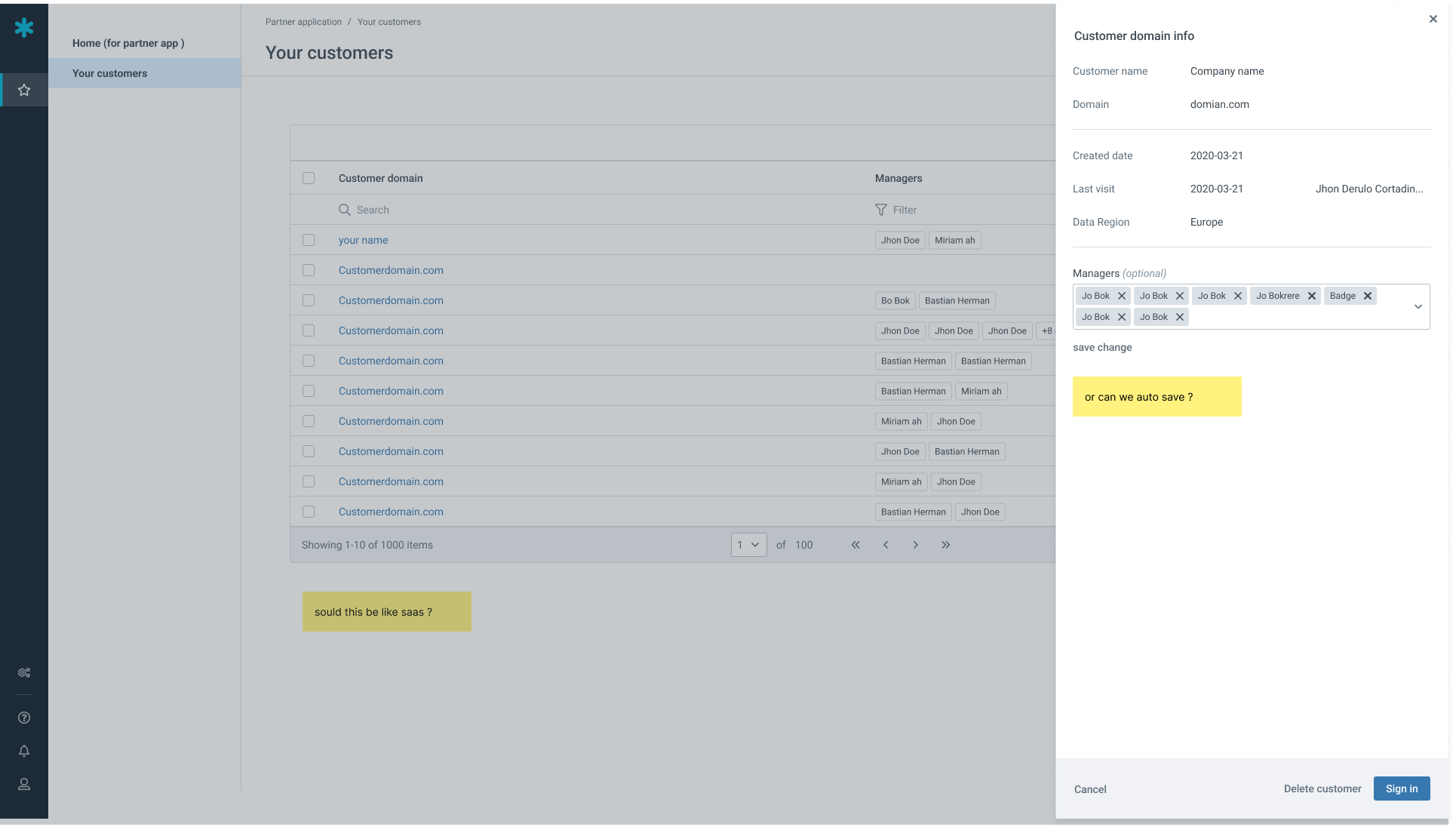Open the help question mark icon
This screenshot has width=1456, height=830.
pyautogui.click(x=24, y=718)
